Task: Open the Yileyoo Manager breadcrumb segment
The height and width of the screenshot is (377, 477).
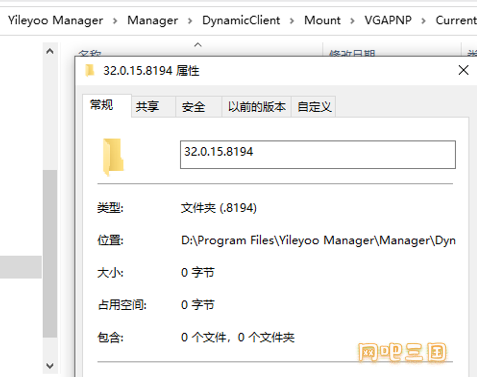Action: pos(55,20)
